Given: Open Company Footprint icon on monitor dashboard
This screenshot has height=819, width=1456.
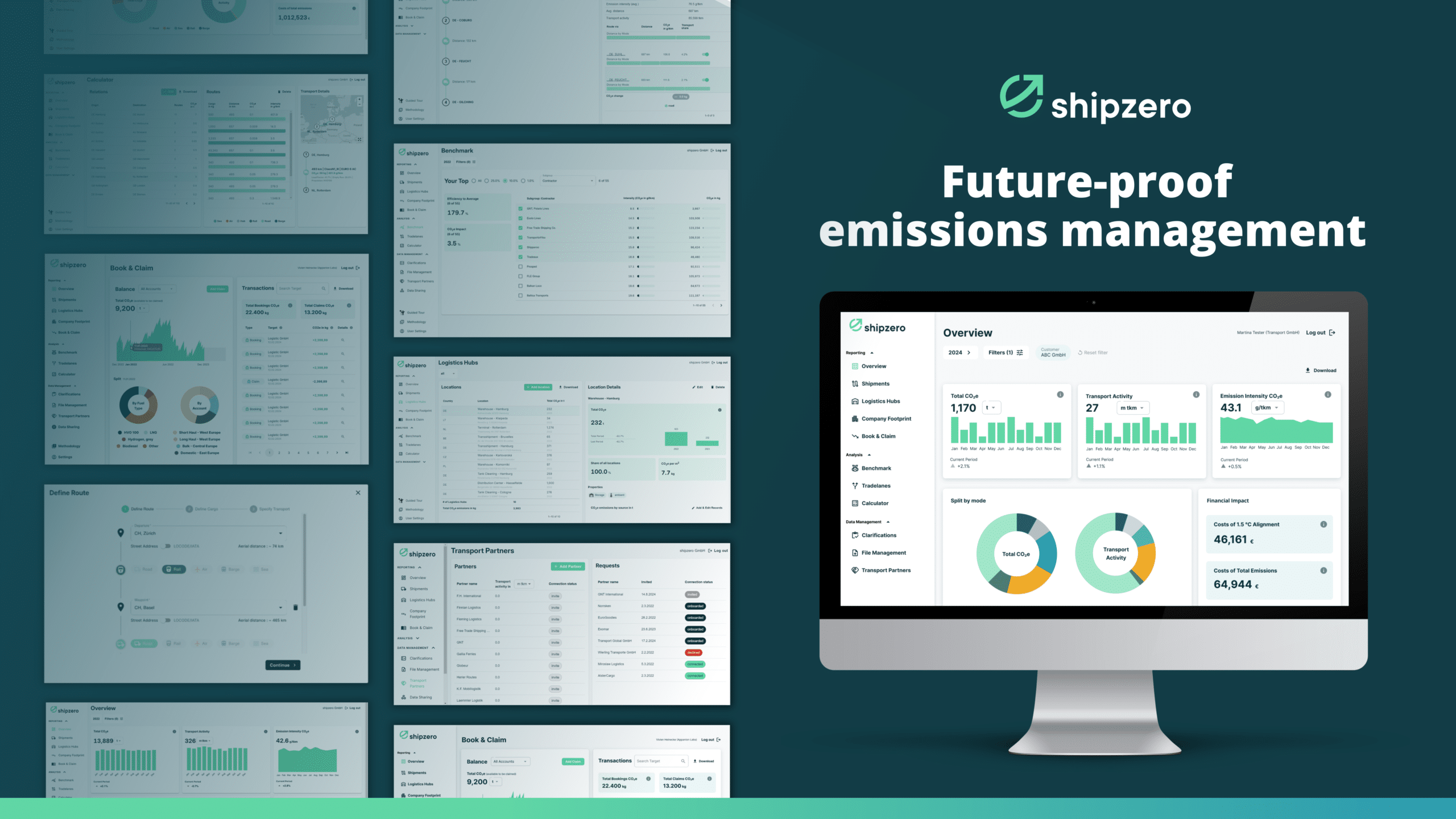Looking at the screenshot, I should pyautogui.click(x=854, y=419).
